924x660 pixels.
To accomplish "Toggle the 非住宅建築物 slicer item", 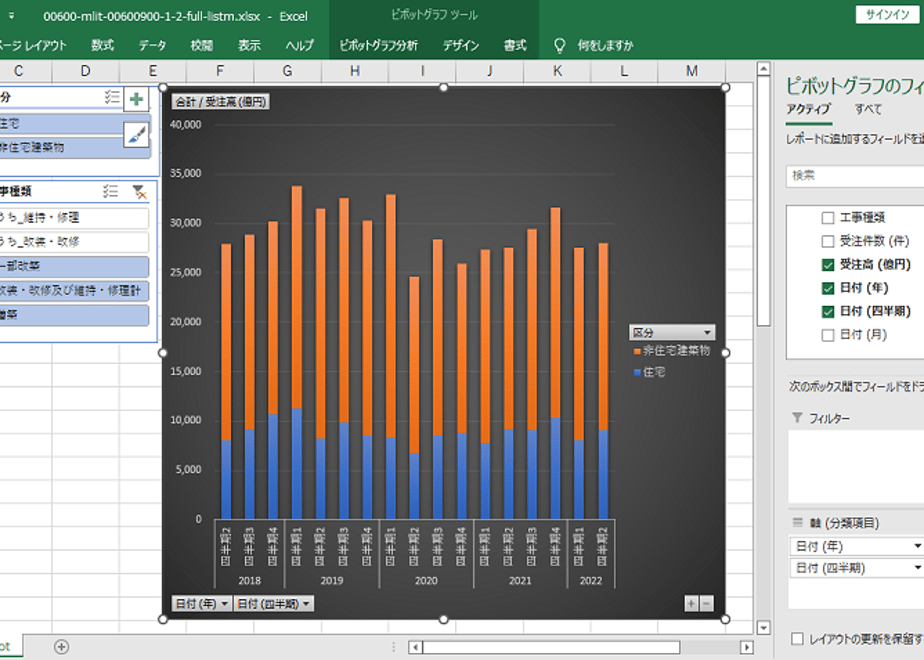I will pos(74,147).
